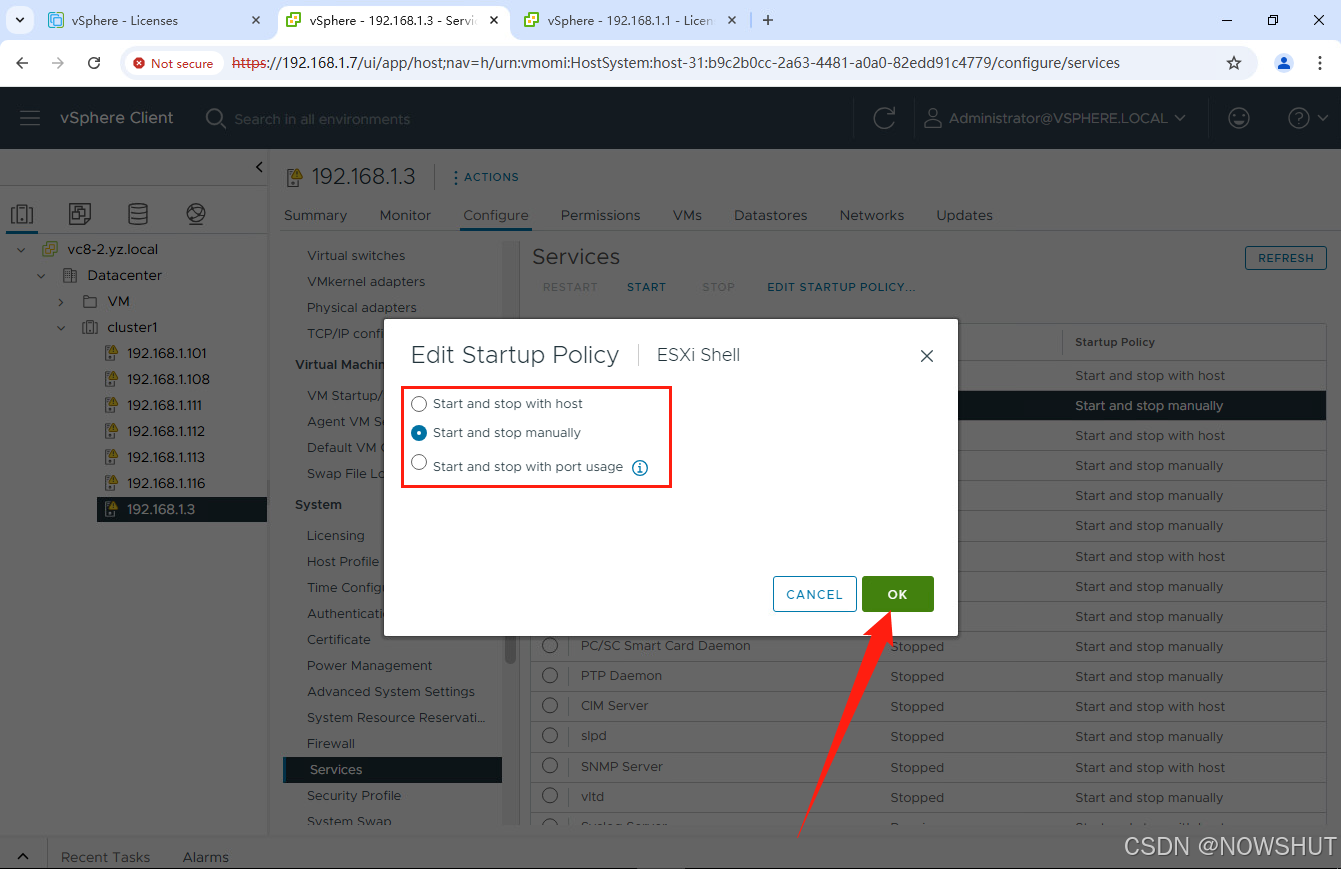The width and height of the screenshot is (1341, 869).
Task: Click the configure menu scrollbar thumb
Action: click(511, 651)
